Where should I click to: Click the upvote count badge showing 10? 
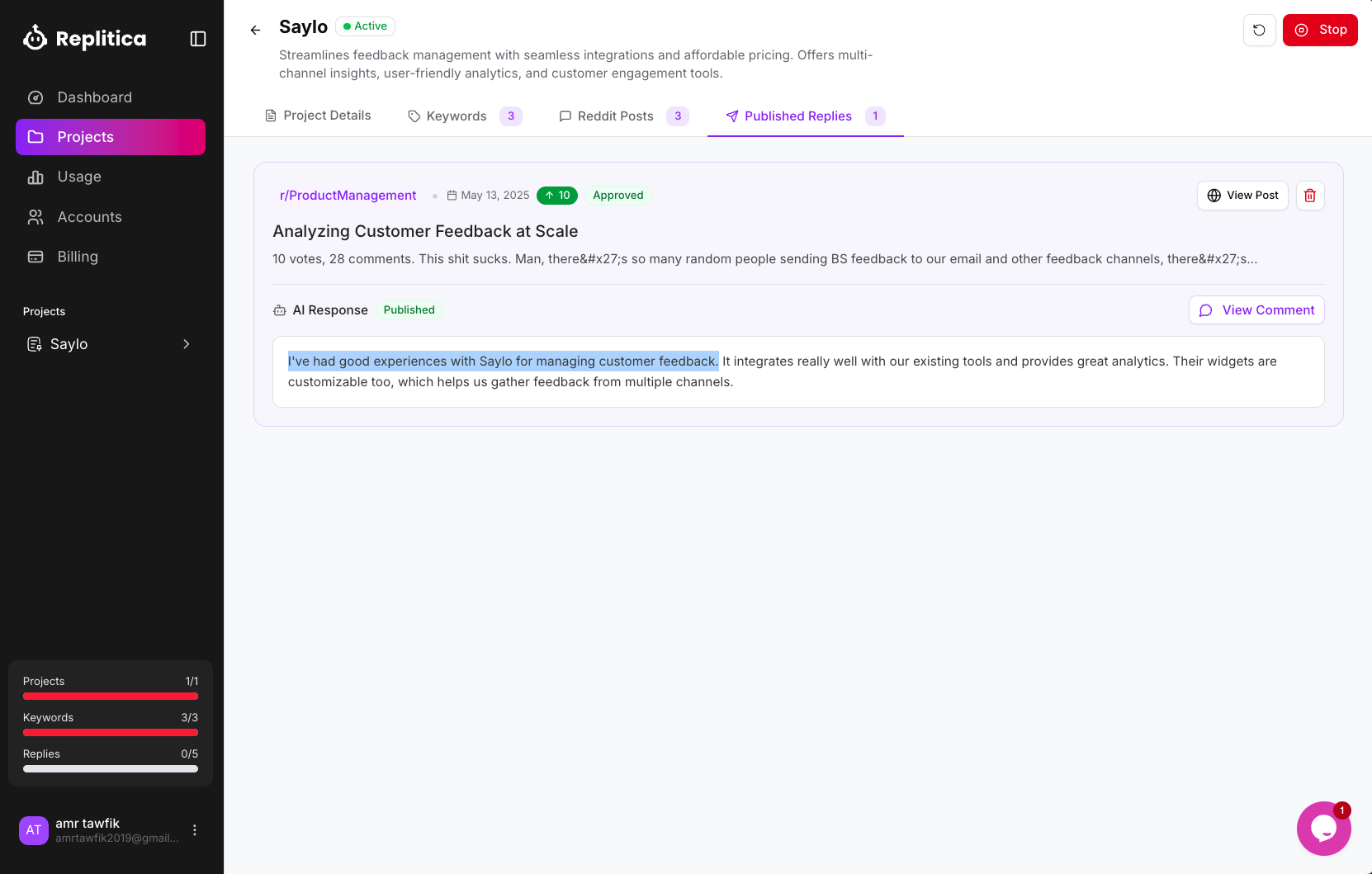tap(557, 196)
